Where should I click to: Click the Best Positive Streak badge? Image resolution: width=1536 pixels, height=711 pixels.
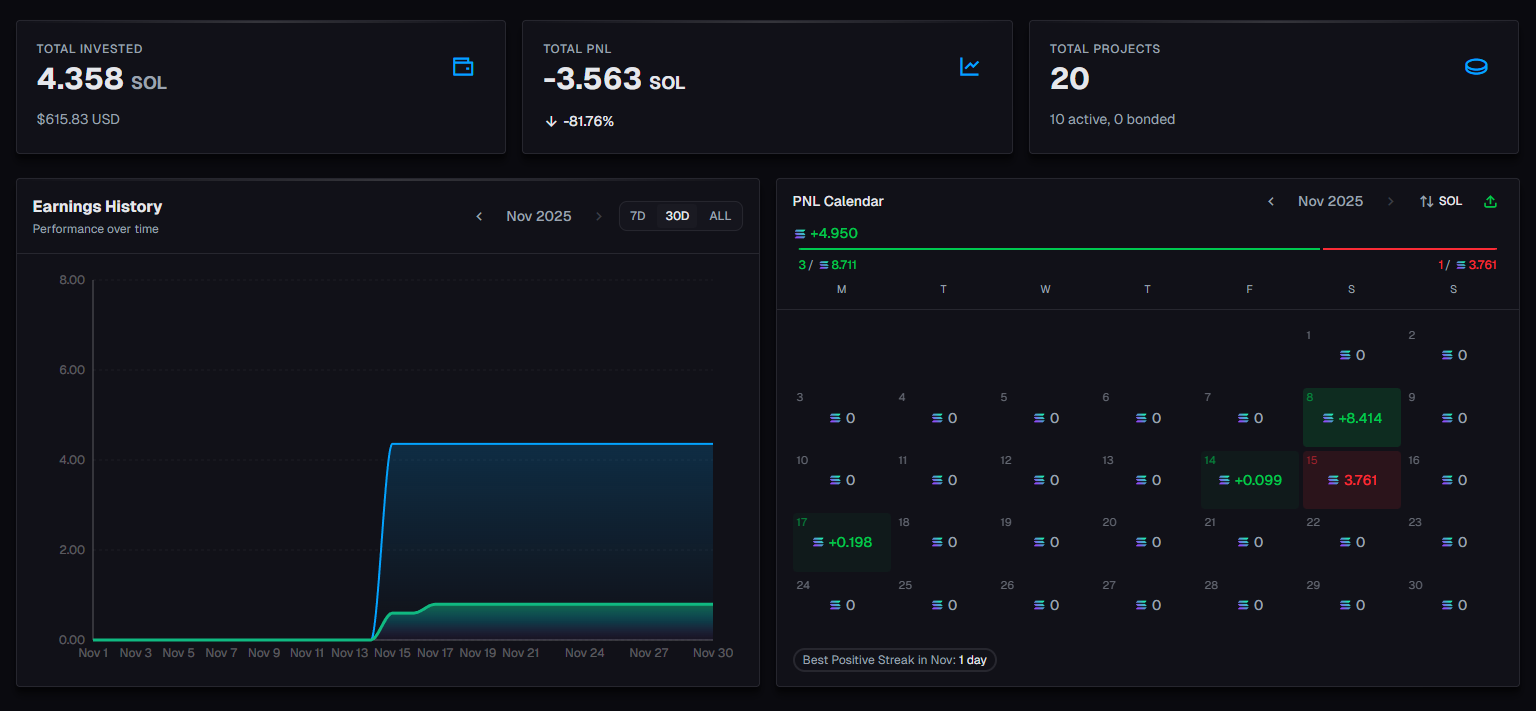[x=894, y=660]
